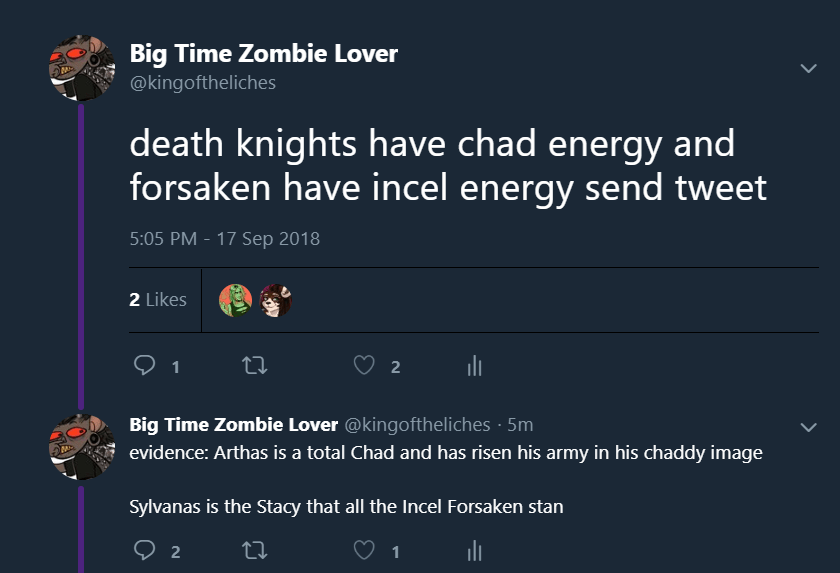Image resolution: width=840 pixels, height=573 pixels.
Task: Reply to the main tweet
Action: click(144, 367)
